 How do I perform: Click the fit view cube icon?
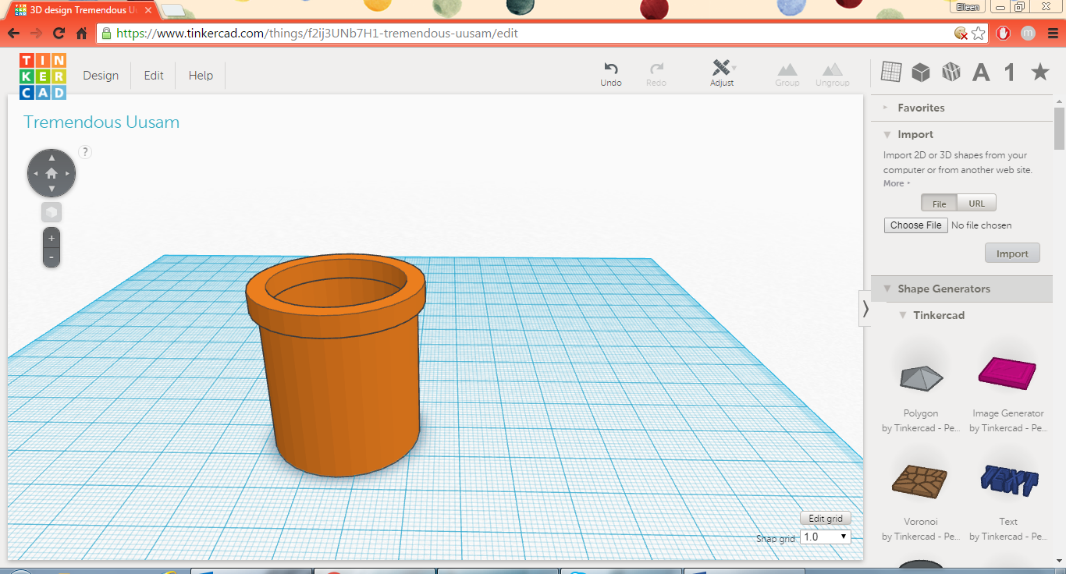tap(51, 212)
